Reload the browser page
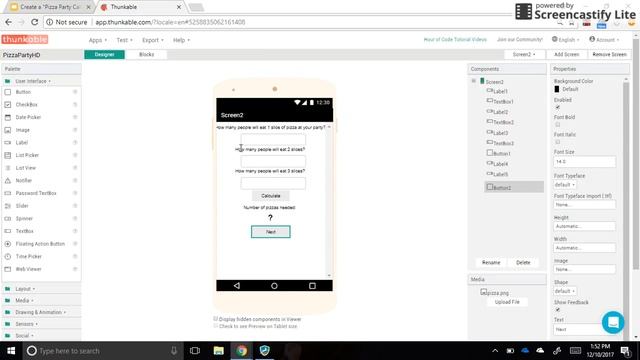640x360 pixels. tap(34, 22)
